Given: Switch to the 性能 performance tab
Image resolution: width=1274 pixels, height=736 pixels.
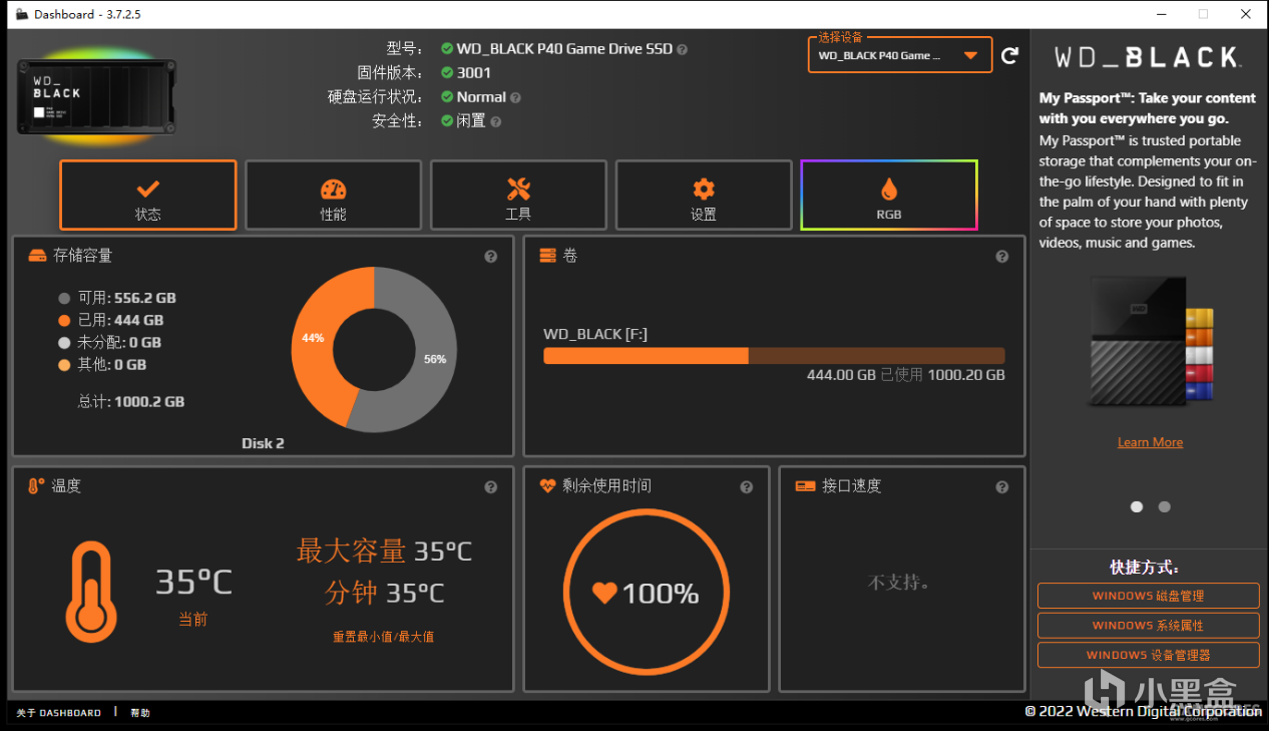Looking at the screenshot, I should tap(333, 195).
